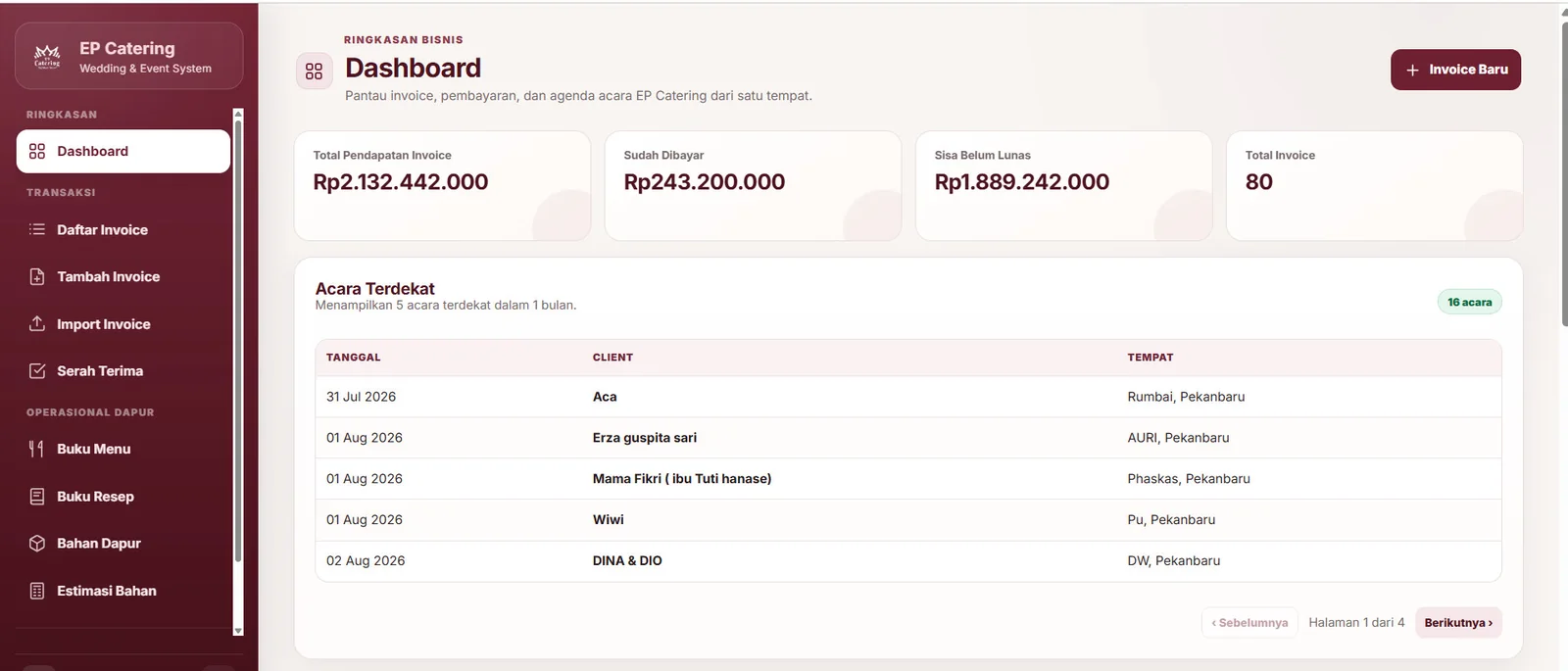Image resolution: width=1568 pixels, height=671 pixels.
Task: Click the grid icon beside Dashboard heading
Action: pyautogui.click(x=314, y=72)
